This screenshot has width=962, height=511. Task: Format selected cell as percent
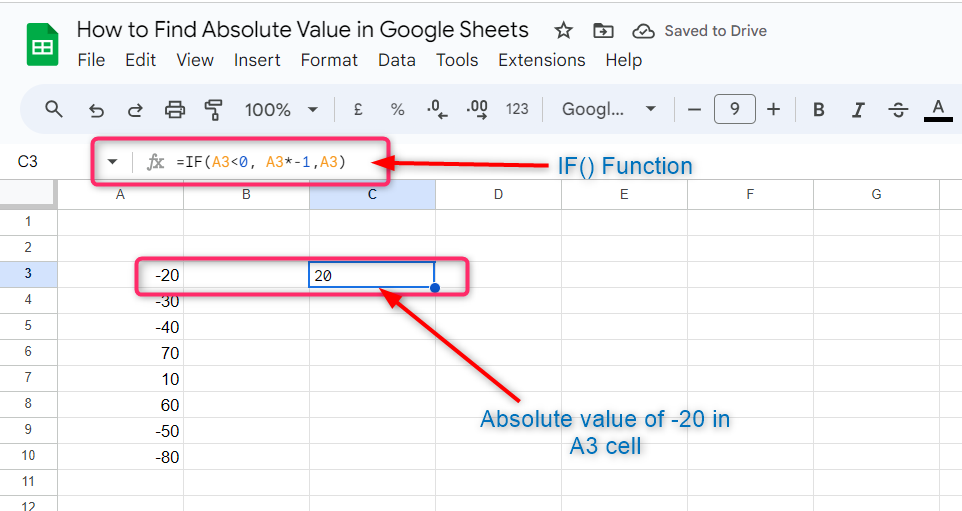(397, 109)
